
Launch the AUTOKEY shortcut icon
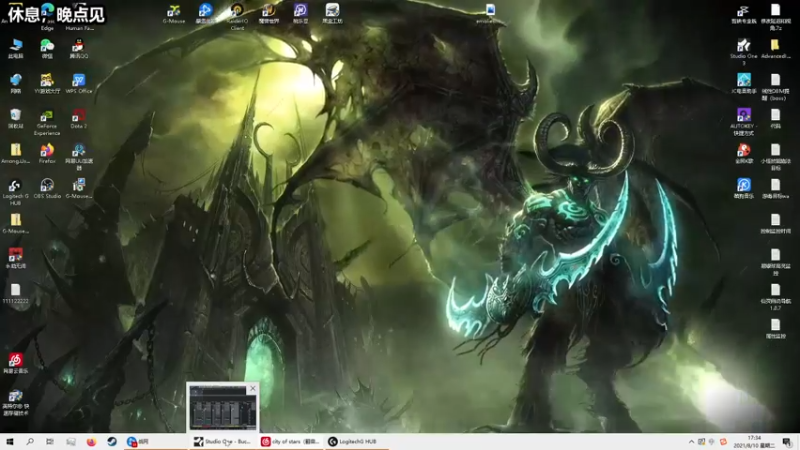point(743,121)
